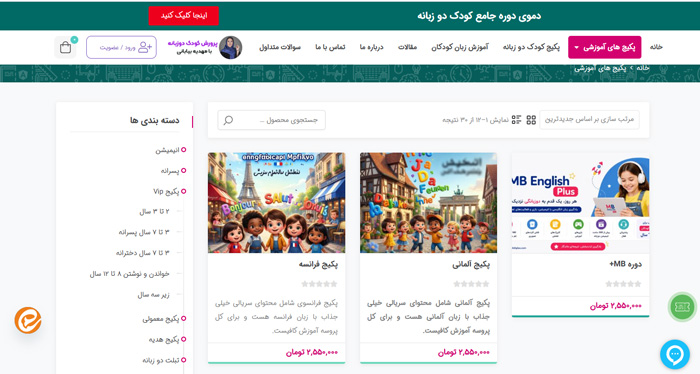Switch to list view layout icon
The height and width of the screenshot is (374, 700).
(x=517, y=120)
